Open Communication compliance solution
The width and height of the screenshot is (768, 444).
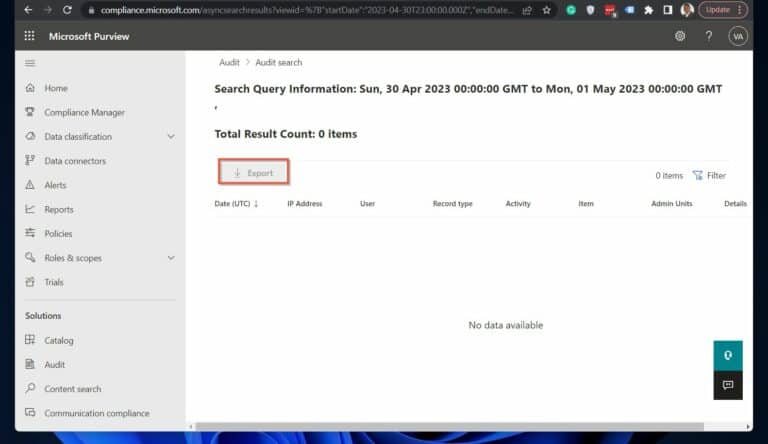point(97,413)
